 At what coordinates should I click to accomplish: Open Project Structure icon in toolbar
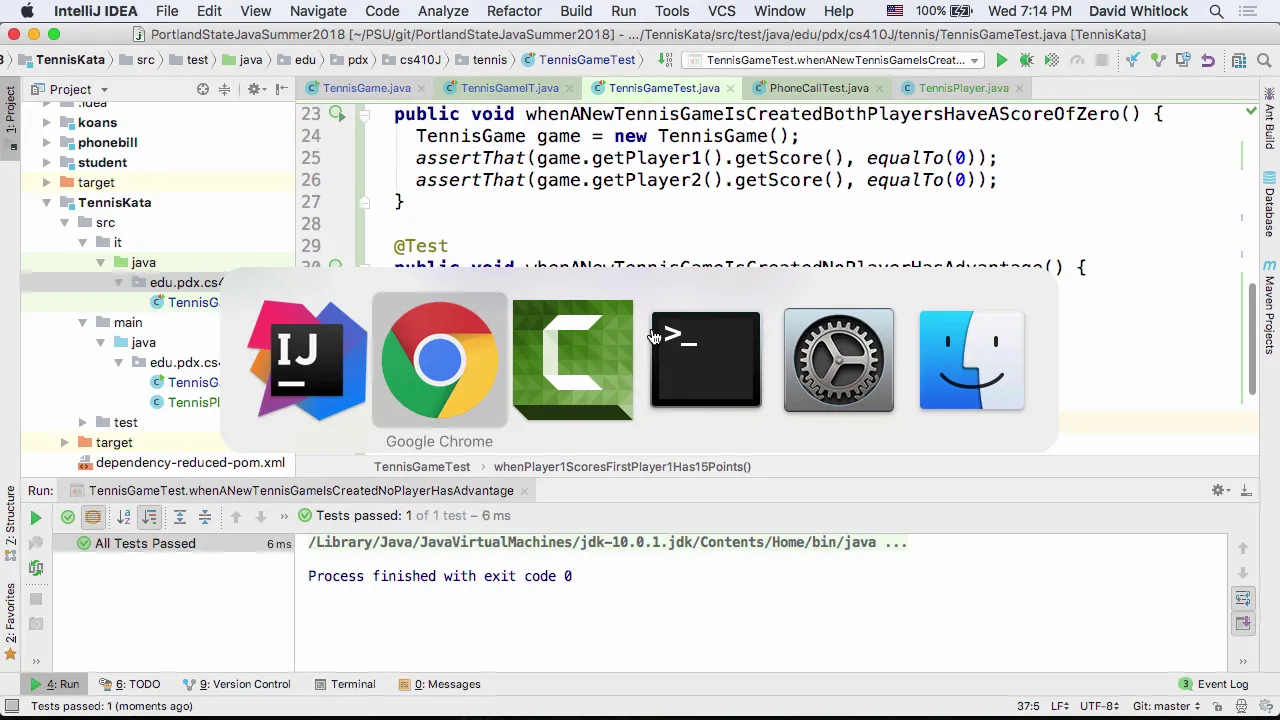[x=1239, y=60]
